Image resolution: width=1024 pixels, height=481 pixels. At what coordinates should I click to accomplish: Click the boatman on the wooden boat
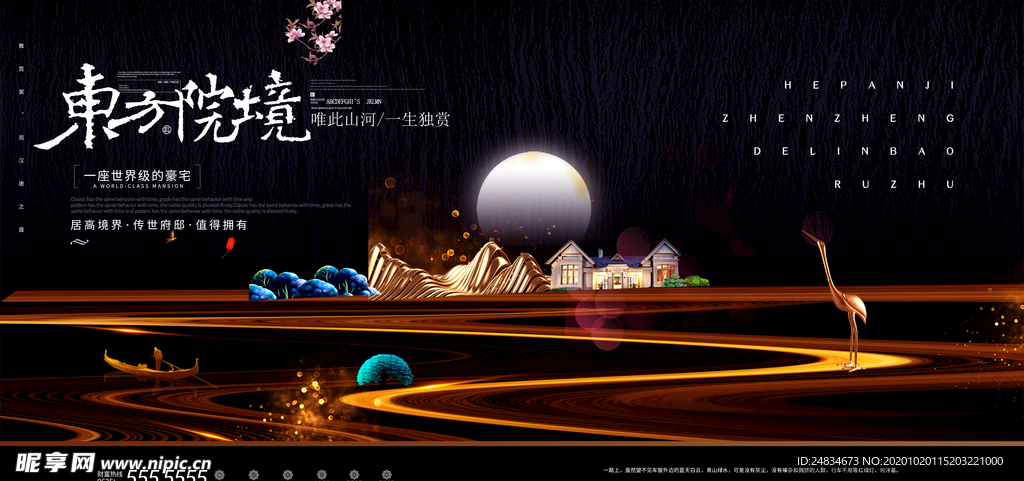click(155, 357)
